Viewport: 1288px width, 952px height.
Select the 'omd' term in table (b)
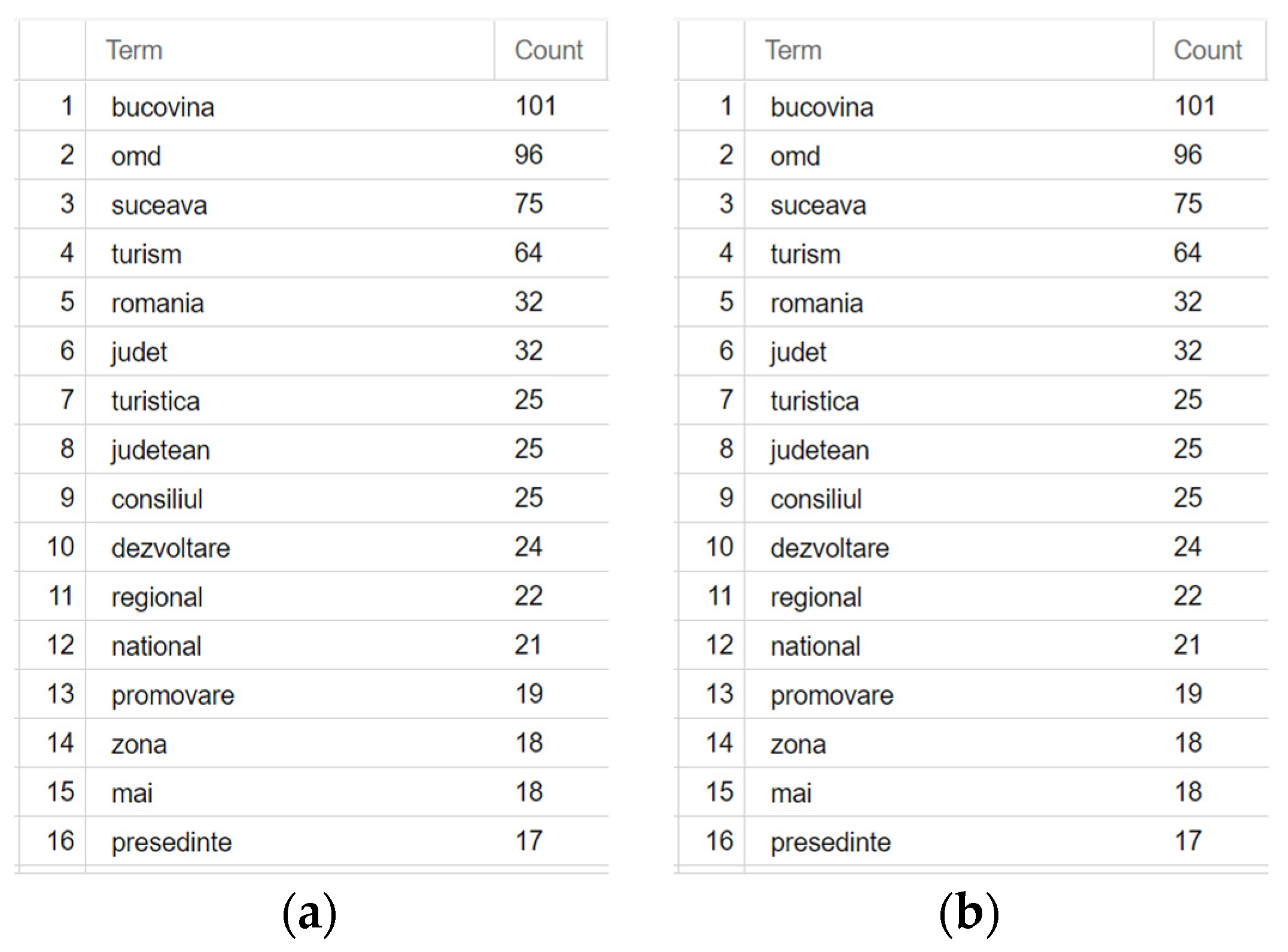click(795, 157)
